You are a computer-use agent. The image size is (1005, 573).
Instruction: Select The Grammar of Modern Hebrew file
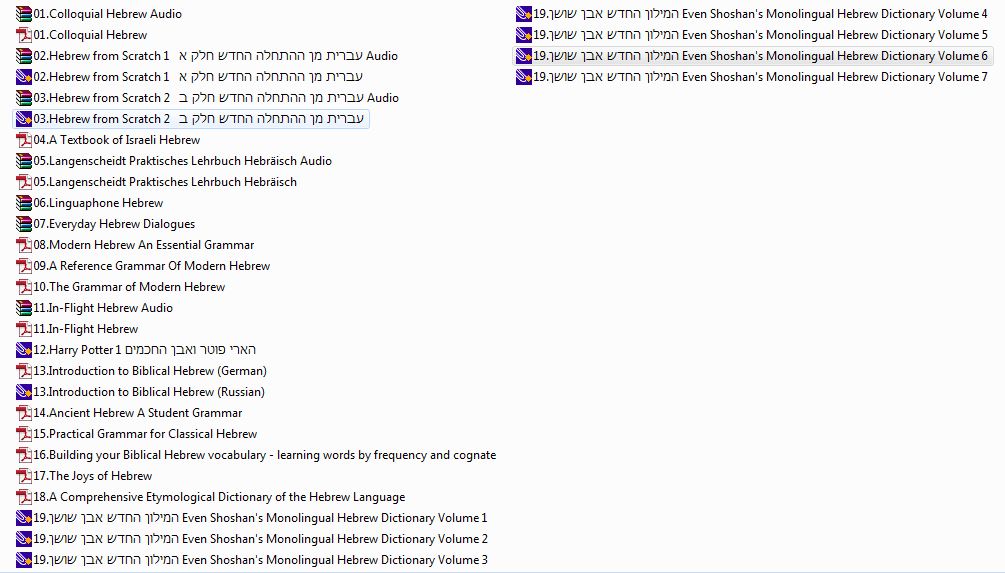click(129, 287)
